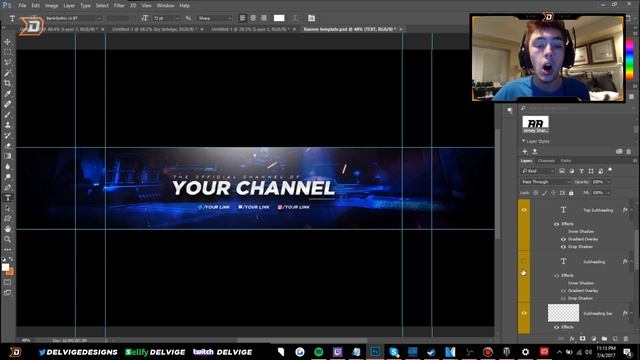The width and height of the screenshot is (640, 360).
Task: Select the Path Selection tool
Action: (7, 208)
